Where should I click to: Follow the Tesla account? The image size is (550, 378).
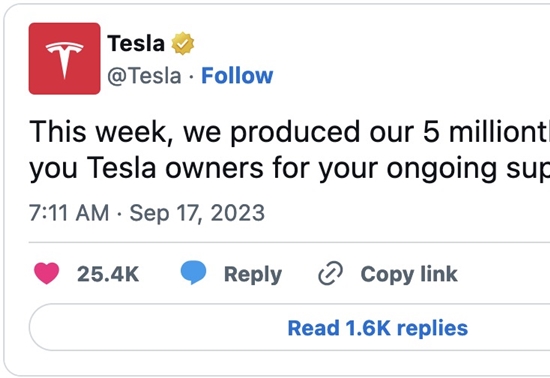click(x=237, y=75)
